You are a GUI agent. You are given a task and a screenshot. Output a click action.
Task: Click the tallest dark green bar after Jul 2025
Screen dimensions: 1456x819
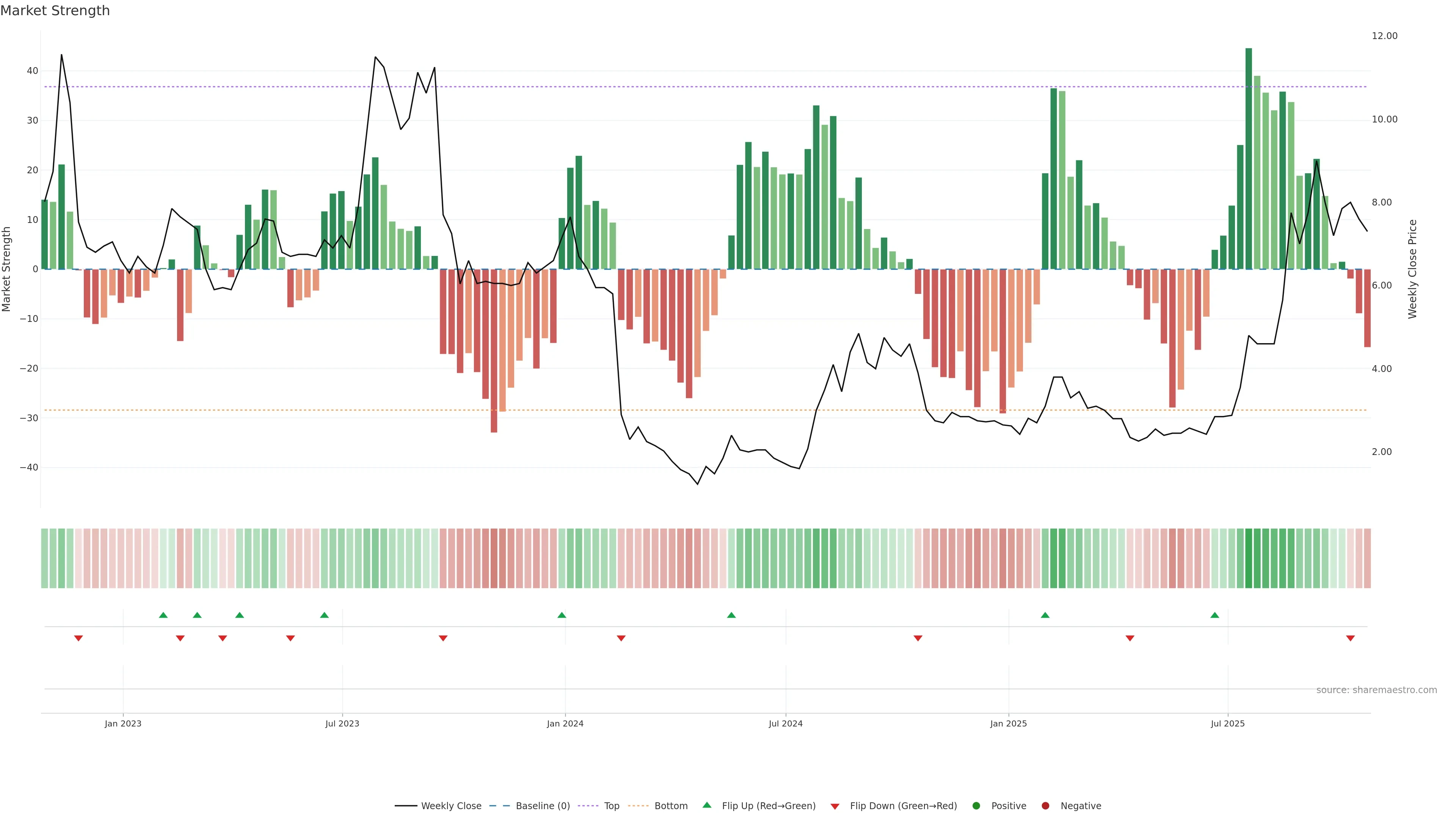click(x=1249, y=158)
